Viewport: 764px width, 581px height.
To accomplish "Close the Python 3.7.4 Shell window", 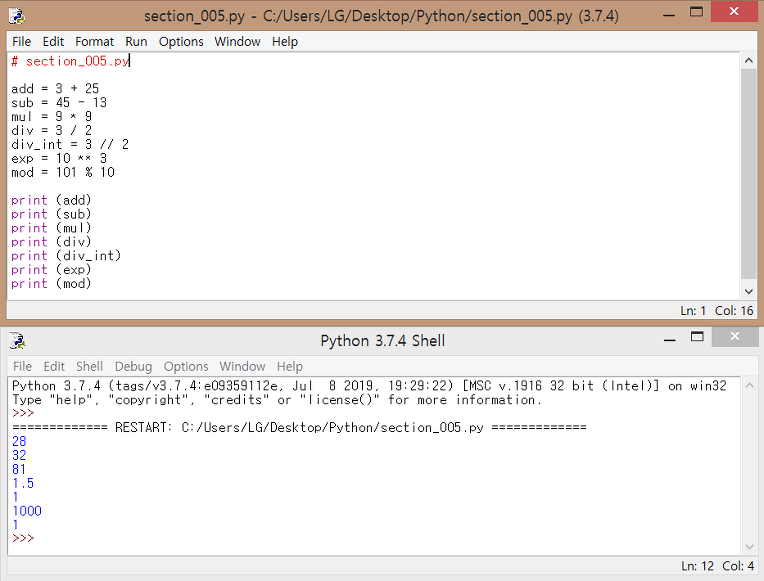I will tap(735, 336).
